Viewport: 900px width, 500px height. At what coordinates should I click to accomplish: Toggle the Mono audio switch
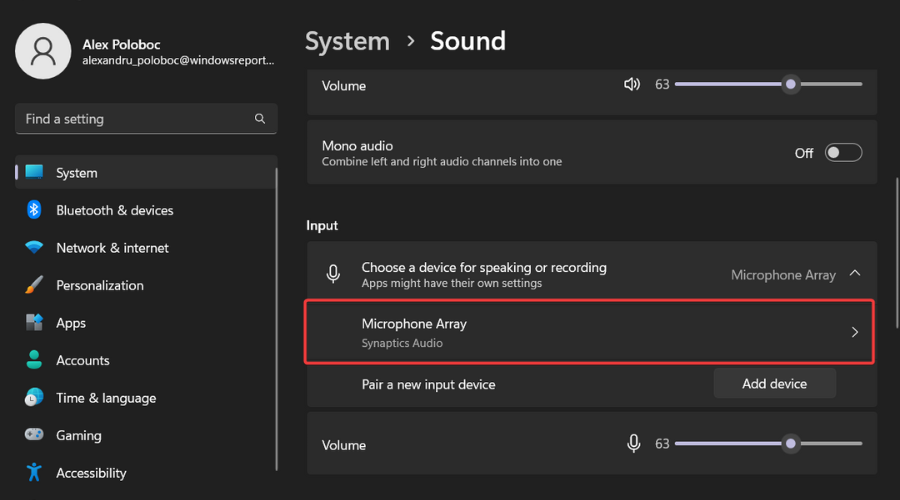click(843, 153)
